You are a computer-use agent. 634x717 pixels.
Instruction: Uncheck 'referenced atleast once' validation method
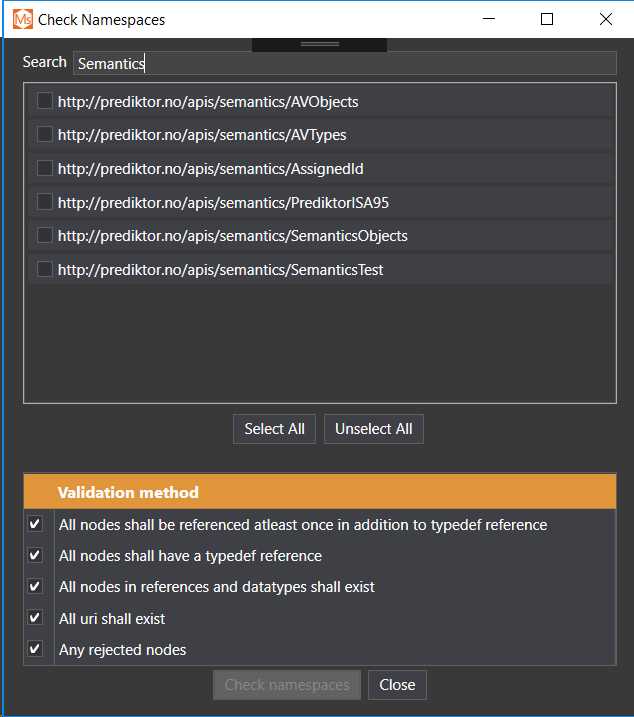pyautogui.click(x=36, y=524)
